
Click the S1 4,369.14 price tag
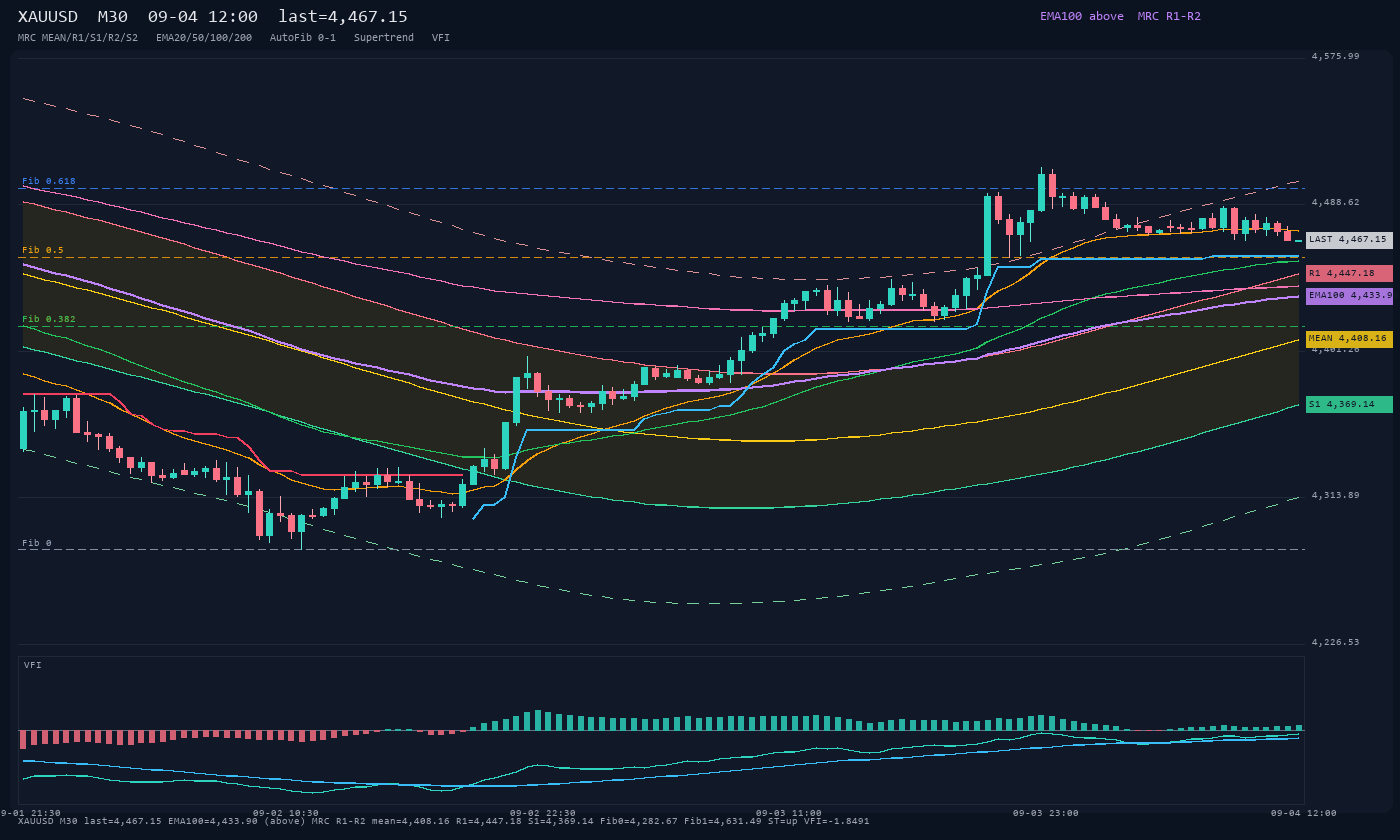click(x=1349, y=405)
